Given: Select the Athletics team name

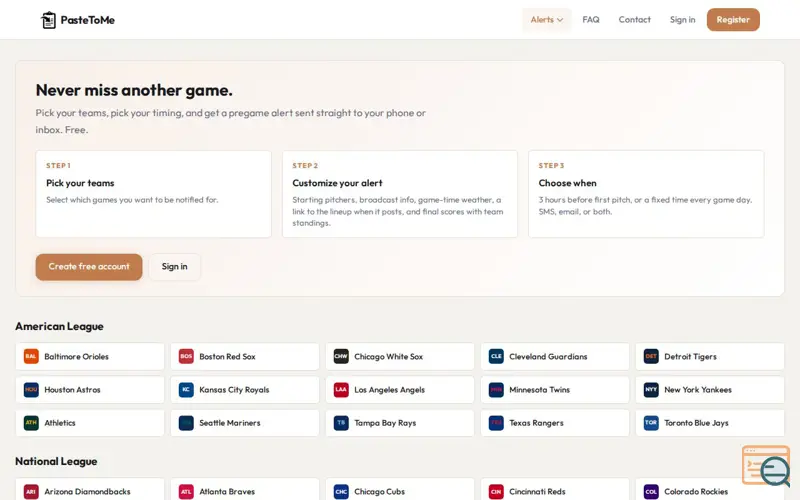Looking at the screenshot, I should coord(60,423).
